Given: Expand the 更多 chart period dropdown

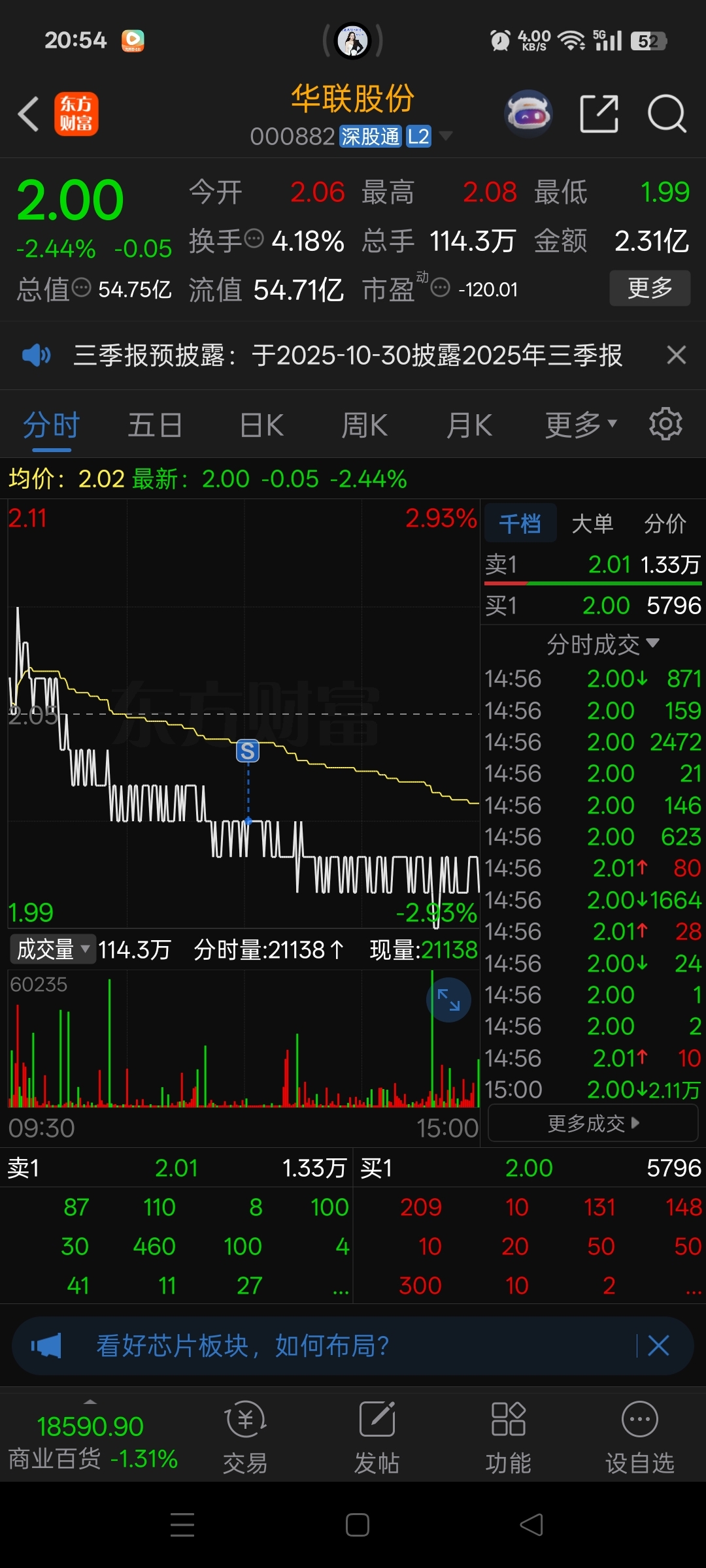Looking at the screenshot, I should coord(581,425).
